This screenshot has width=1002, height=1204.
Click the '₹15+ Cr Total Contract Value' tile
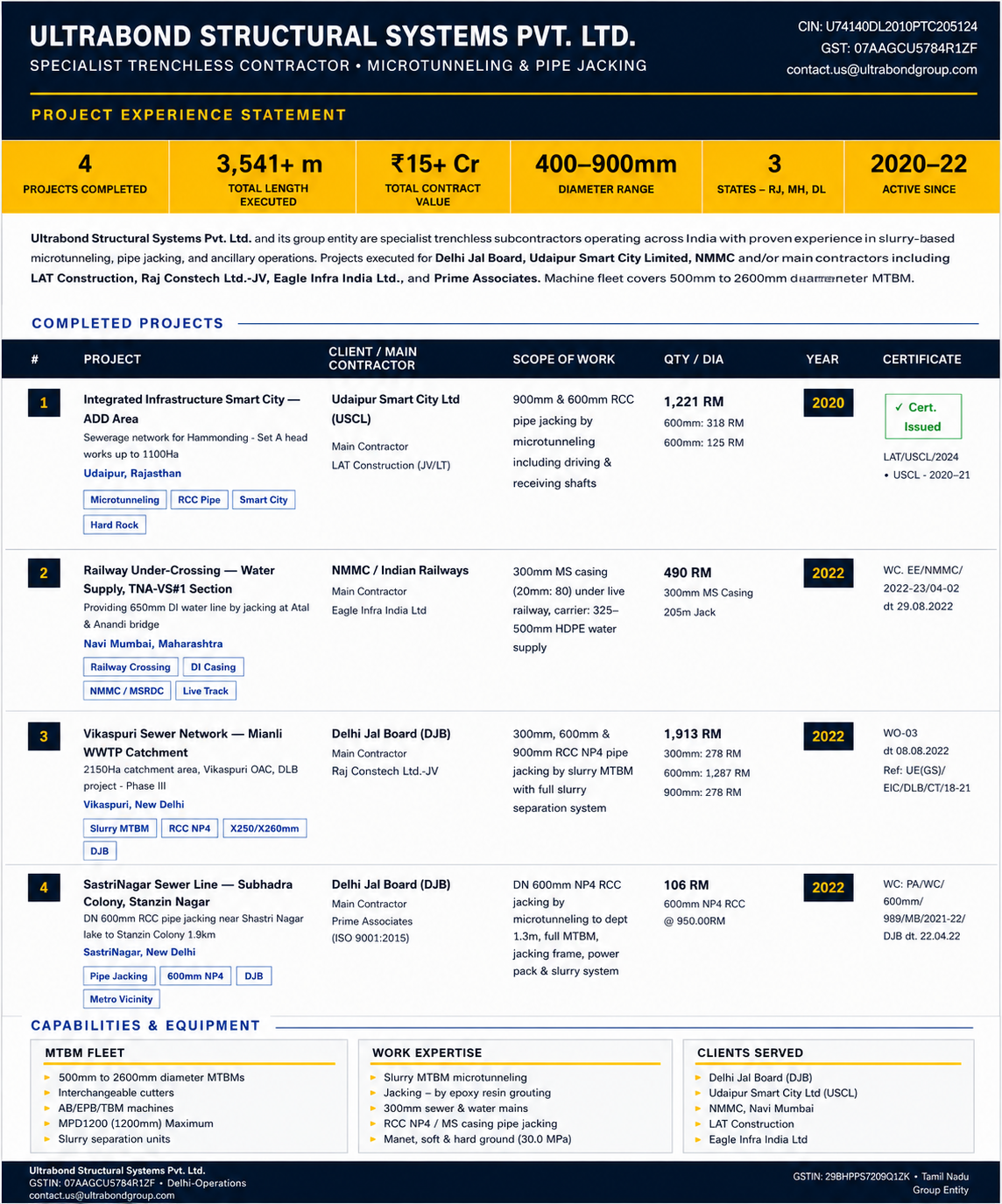pos(434,176)
